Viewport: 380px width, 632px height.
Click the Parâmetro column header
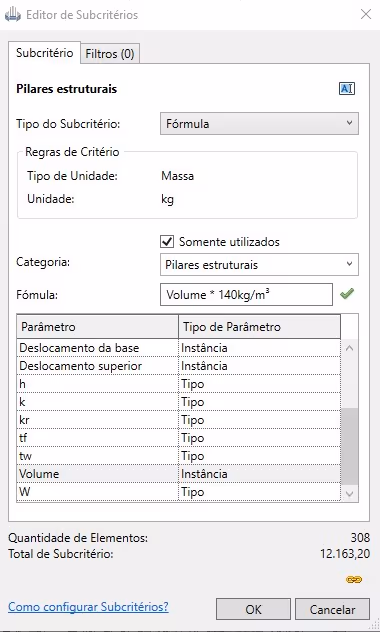(x=98, y=326)
